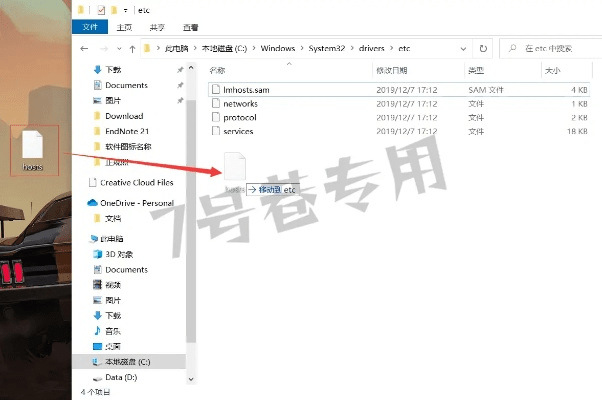602x400 pixels.
Task: Select the services file
Action: click(238, 131)
